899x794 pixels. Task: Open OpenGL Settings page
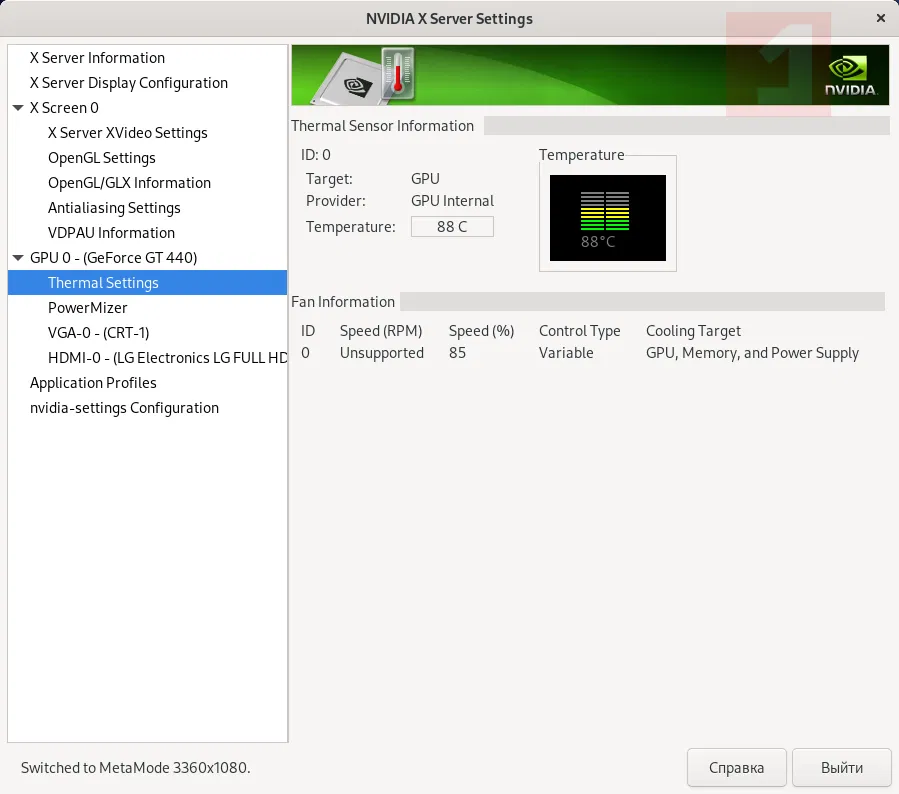point(102,158)
